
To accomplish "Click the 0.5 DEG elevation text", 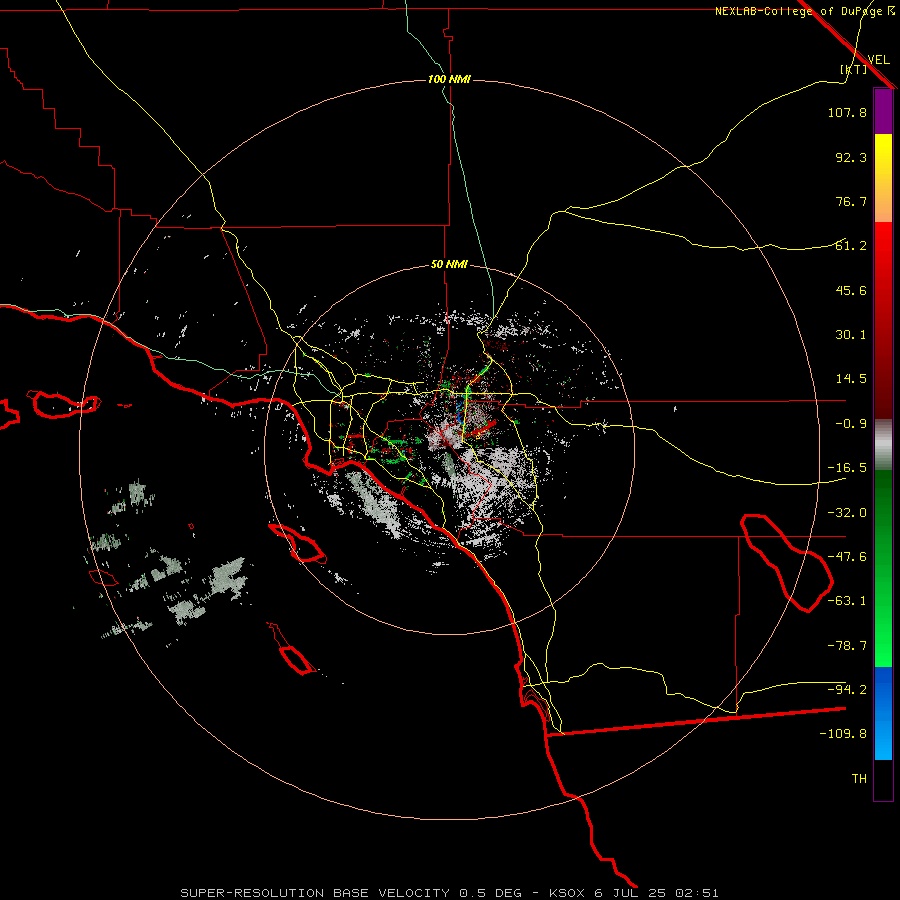I will [x=491, y=893].
